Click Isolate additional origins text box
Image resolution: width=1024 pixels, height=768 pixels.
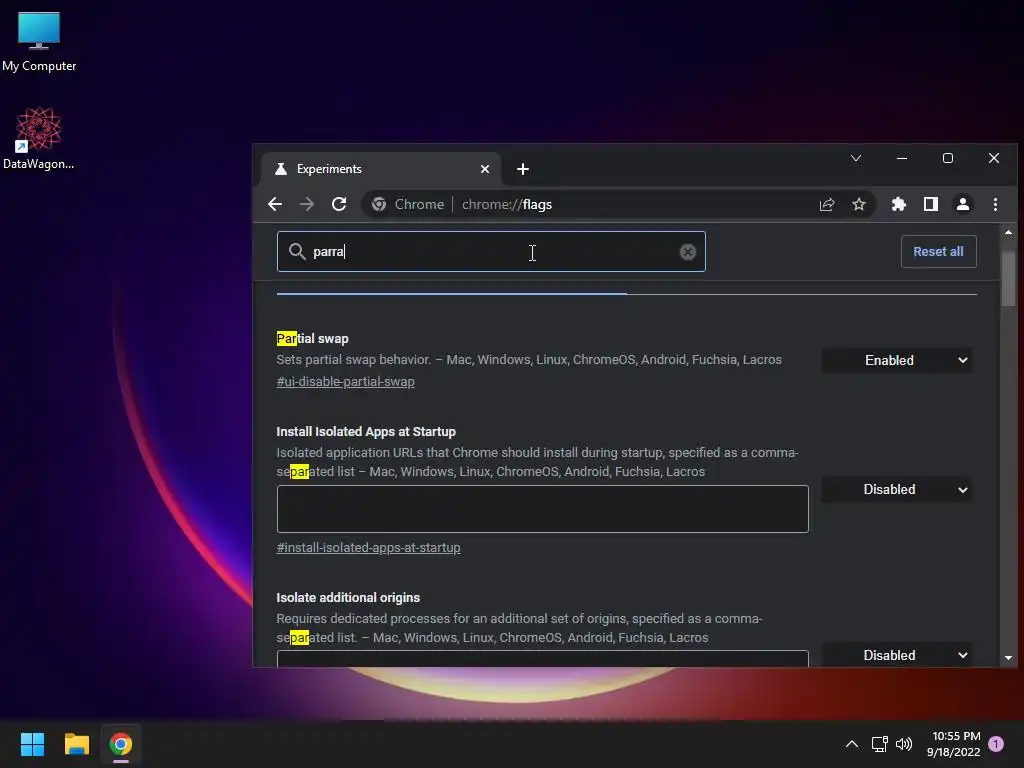(x=543, y=658)
